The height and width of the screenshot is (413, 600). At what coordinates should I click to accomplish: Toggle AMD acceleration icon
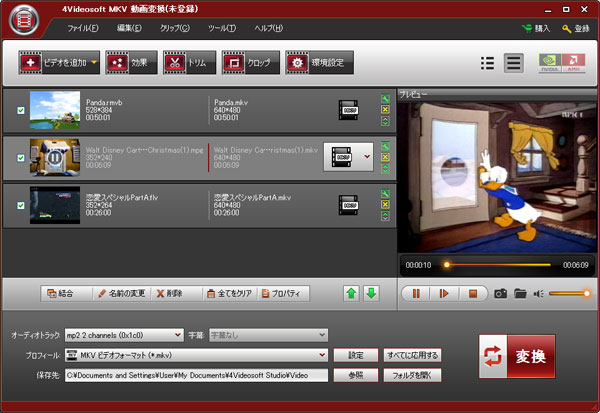click(x=574, y=63)
